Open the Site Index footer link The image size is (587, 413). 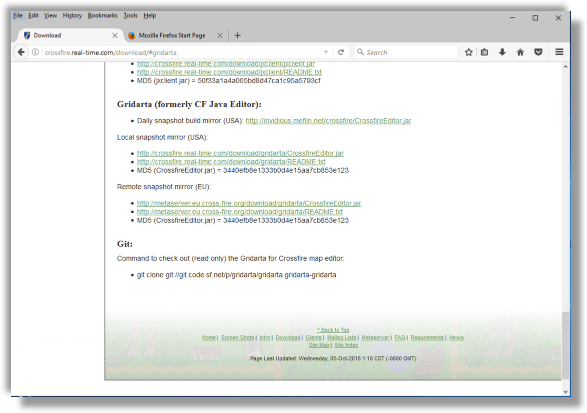tap(346, 345)
